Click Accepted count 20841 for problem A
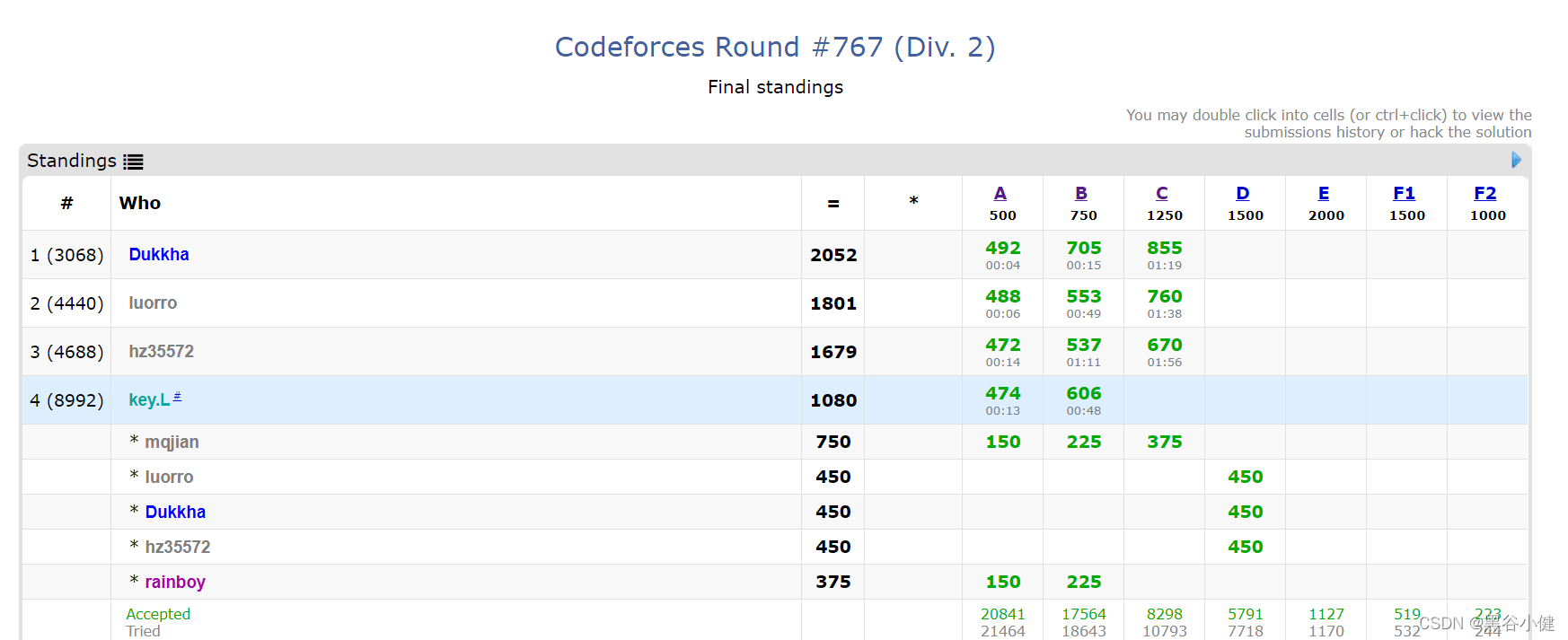The image size is (1568, 640). (1003, 614)
